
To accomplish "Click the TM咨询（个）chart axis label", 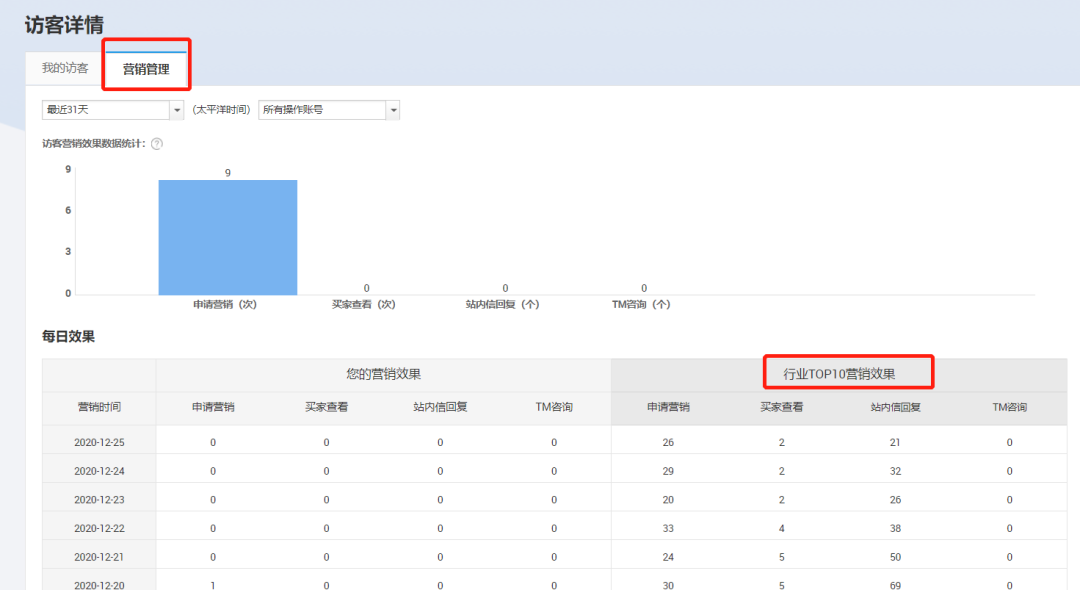I will [641, 304].
